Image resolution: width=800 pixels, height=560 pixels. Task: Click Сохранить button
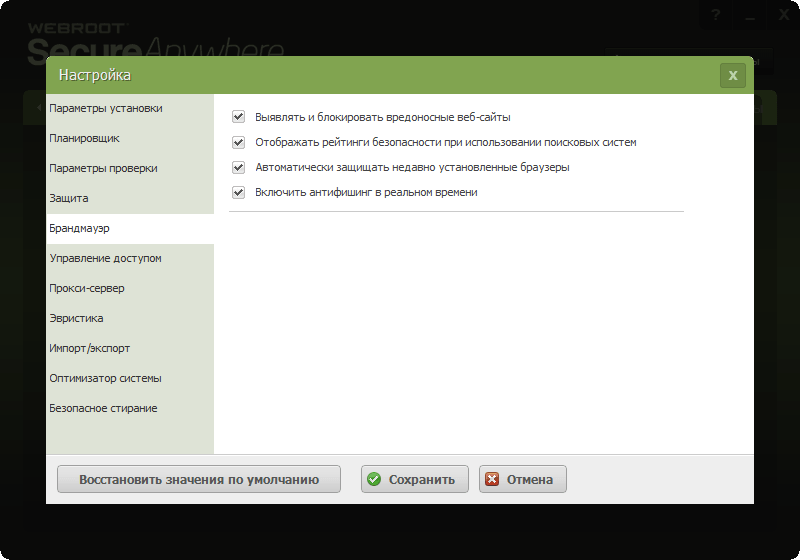(415, 479)
